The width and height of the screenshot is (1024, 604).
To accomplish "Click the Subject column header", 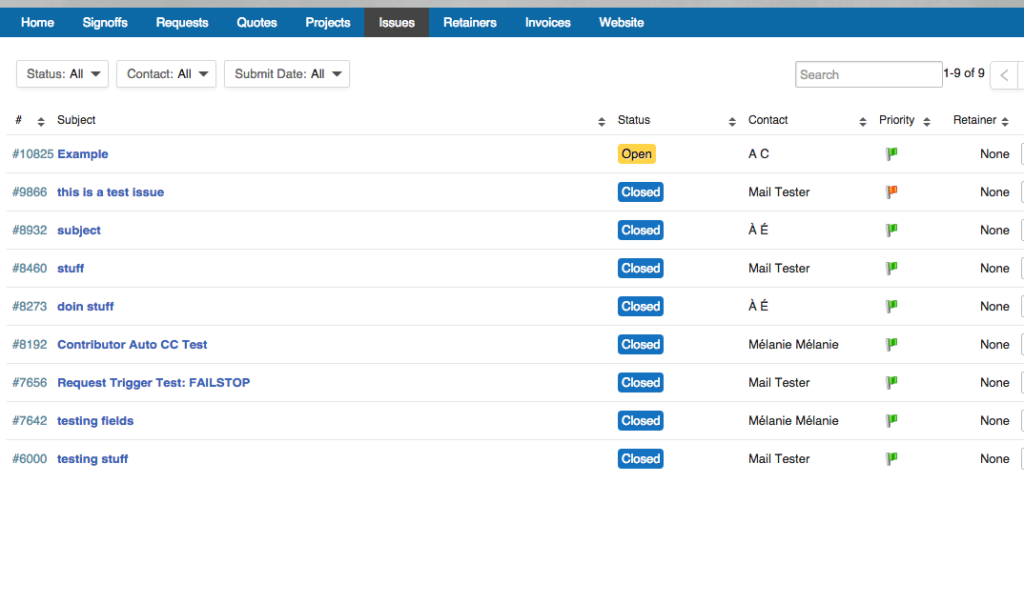I will [76, 120].
